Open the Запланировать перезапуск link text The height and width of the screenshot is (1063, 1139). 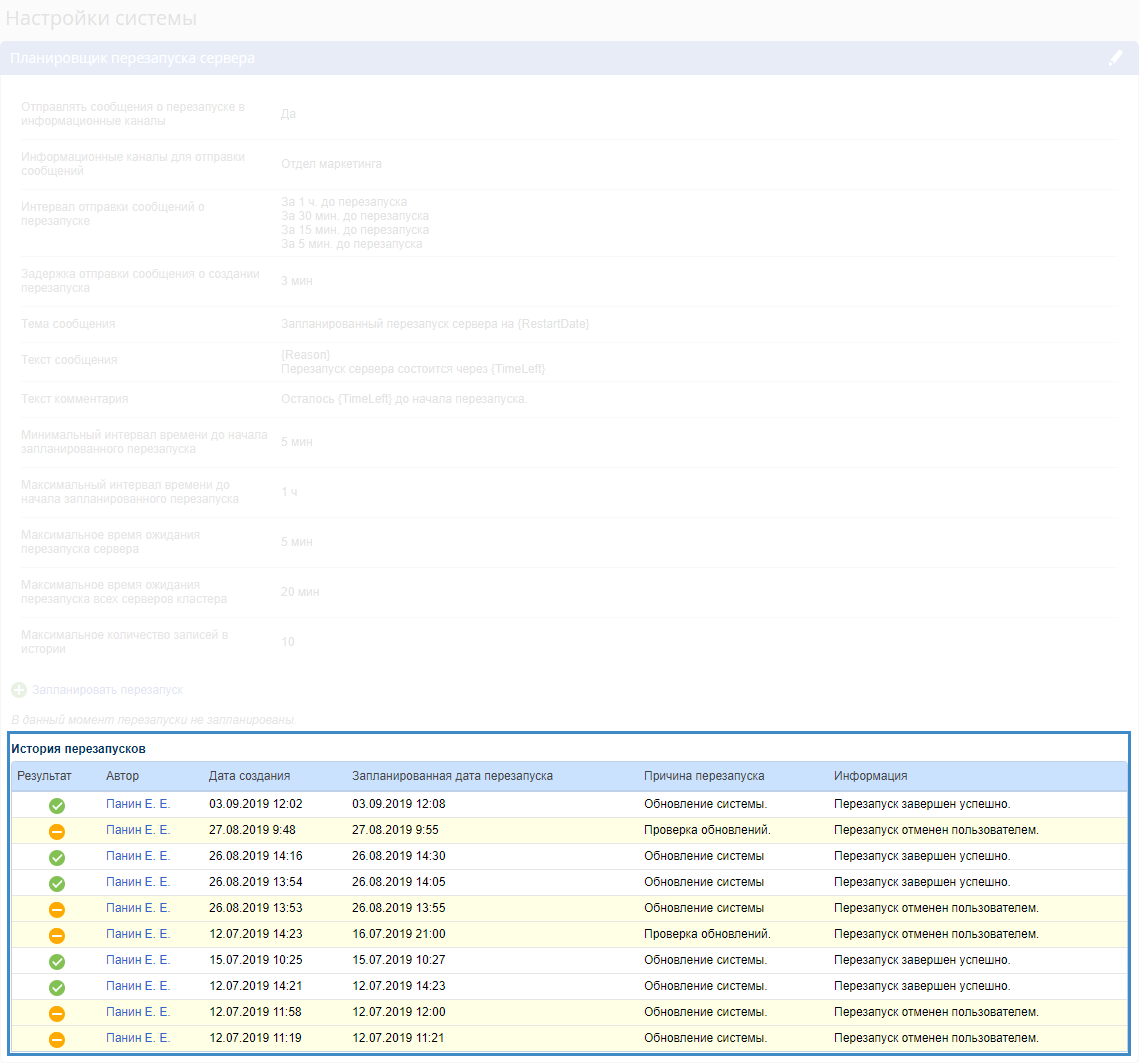tap(107, 690)
